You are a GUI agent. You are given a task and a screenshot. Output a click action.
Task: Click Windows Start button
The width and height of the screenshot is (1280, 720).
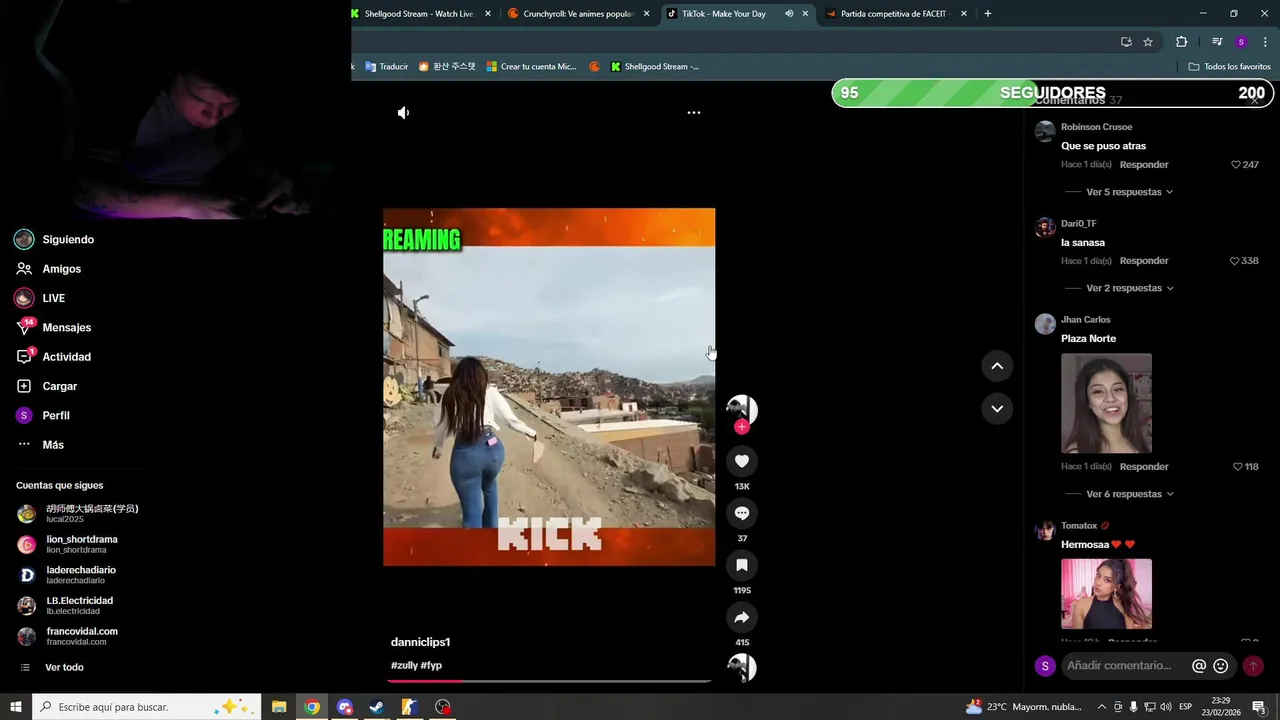point(16,707)
